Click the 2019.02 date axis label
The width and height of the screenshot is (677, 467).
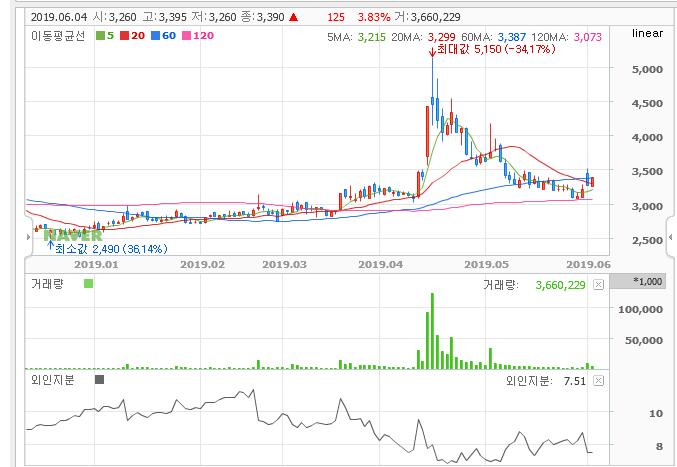point(202,265)
